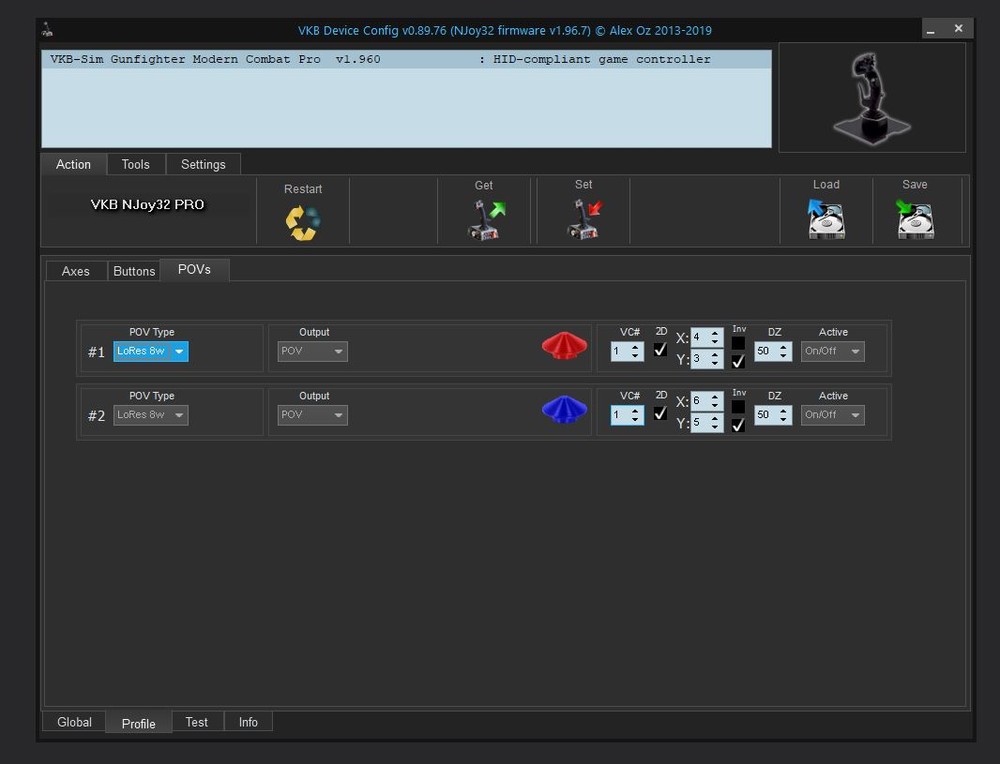Click the Set joystick icon
This screenshot has width=1000, height=764.
coord(584,219)
